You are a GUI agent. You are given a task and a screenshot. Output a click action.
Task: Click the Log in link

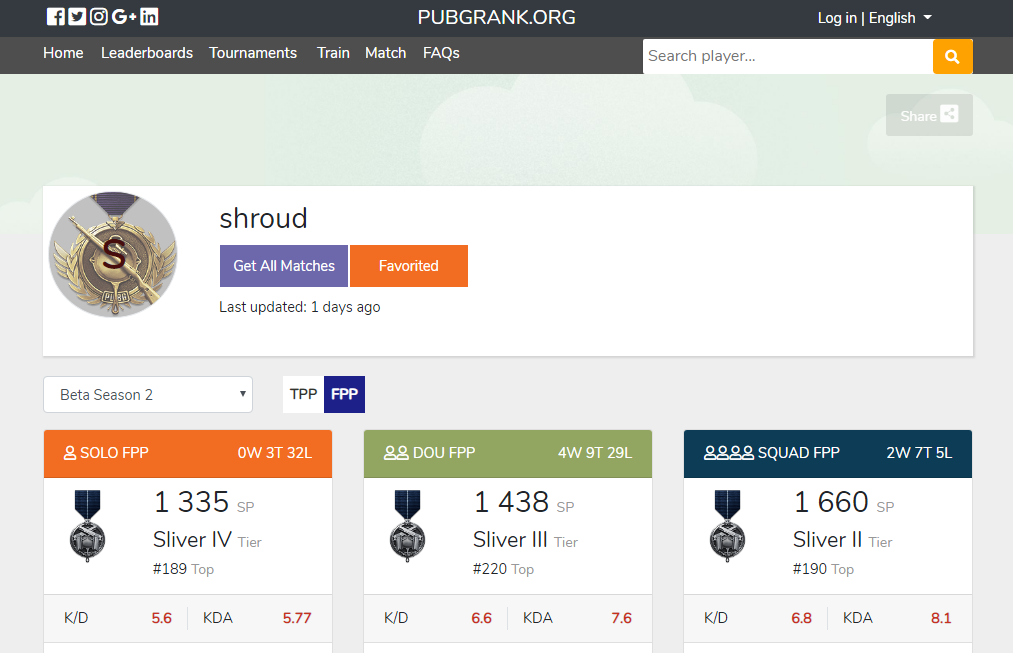tap(837, 17)
